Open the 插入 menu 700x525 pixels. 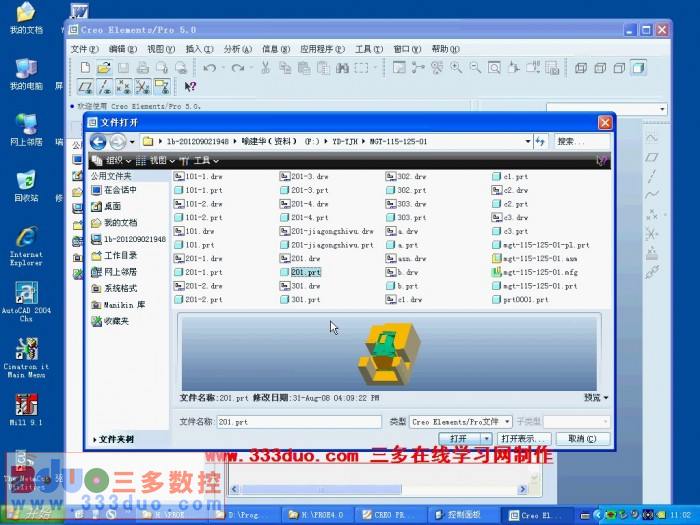pos(199,49)
